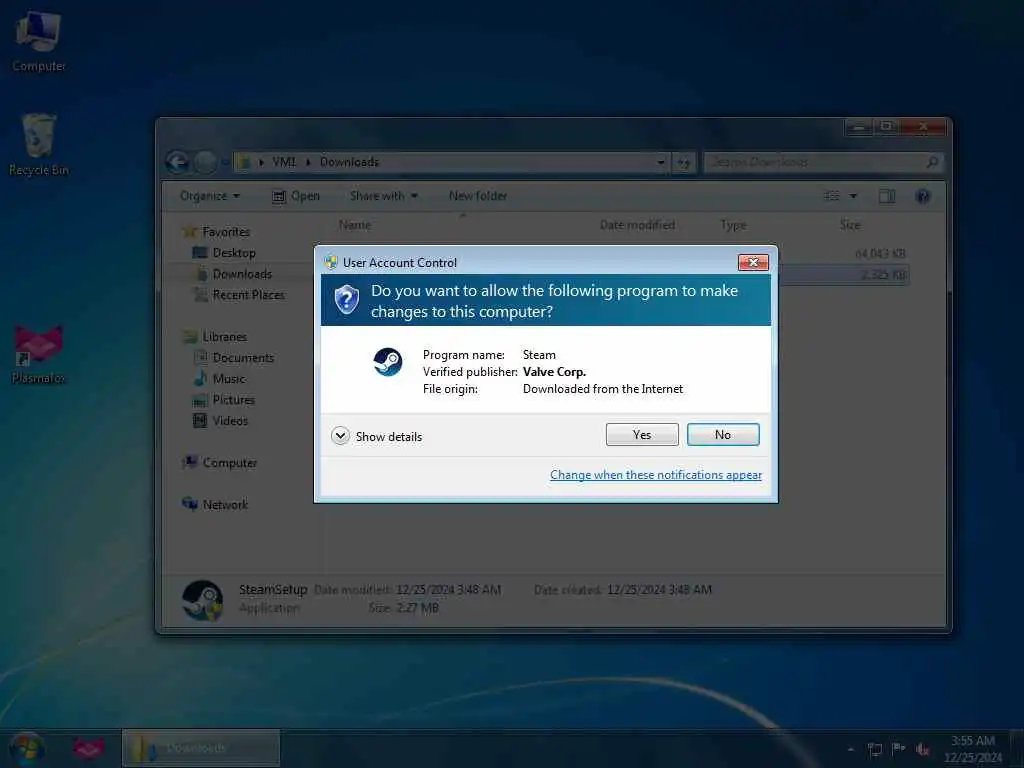Close the User Account Control dialog
This screenshot has width=1024, height=768.
tap(753, 263)
